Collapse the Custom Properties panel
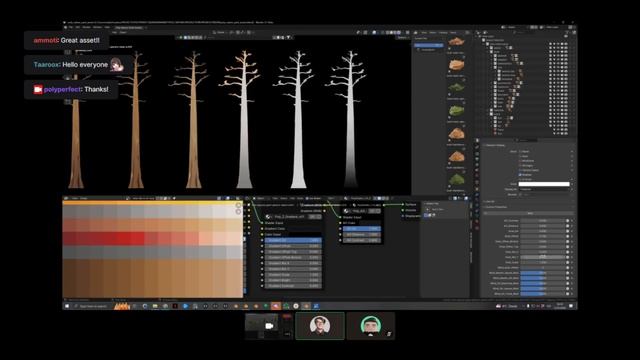640x360 pixels. click(x=496, y=207)
